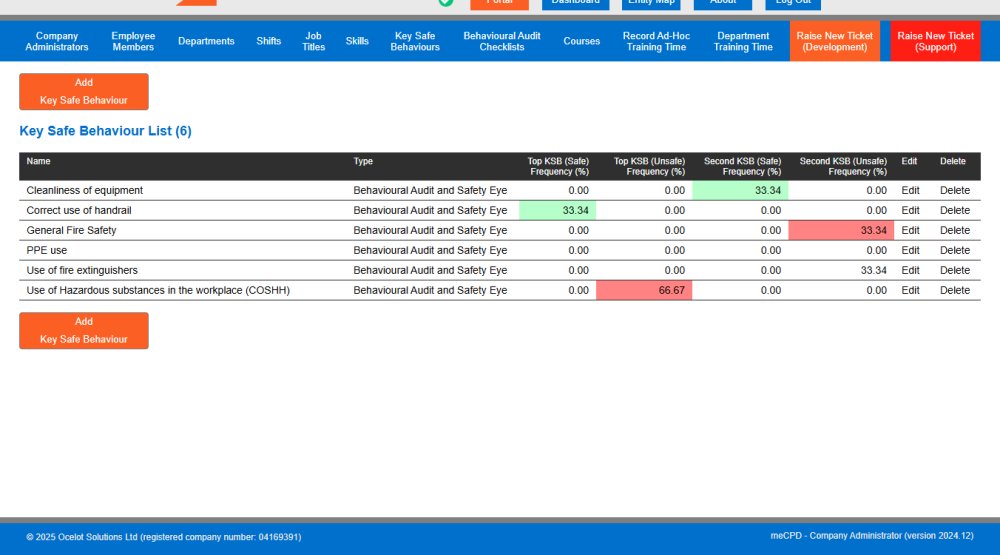This screenshot has height=555, width=1000.
Task: Open Record Ad-Hoc Training Time
Action: click(656, 41)
